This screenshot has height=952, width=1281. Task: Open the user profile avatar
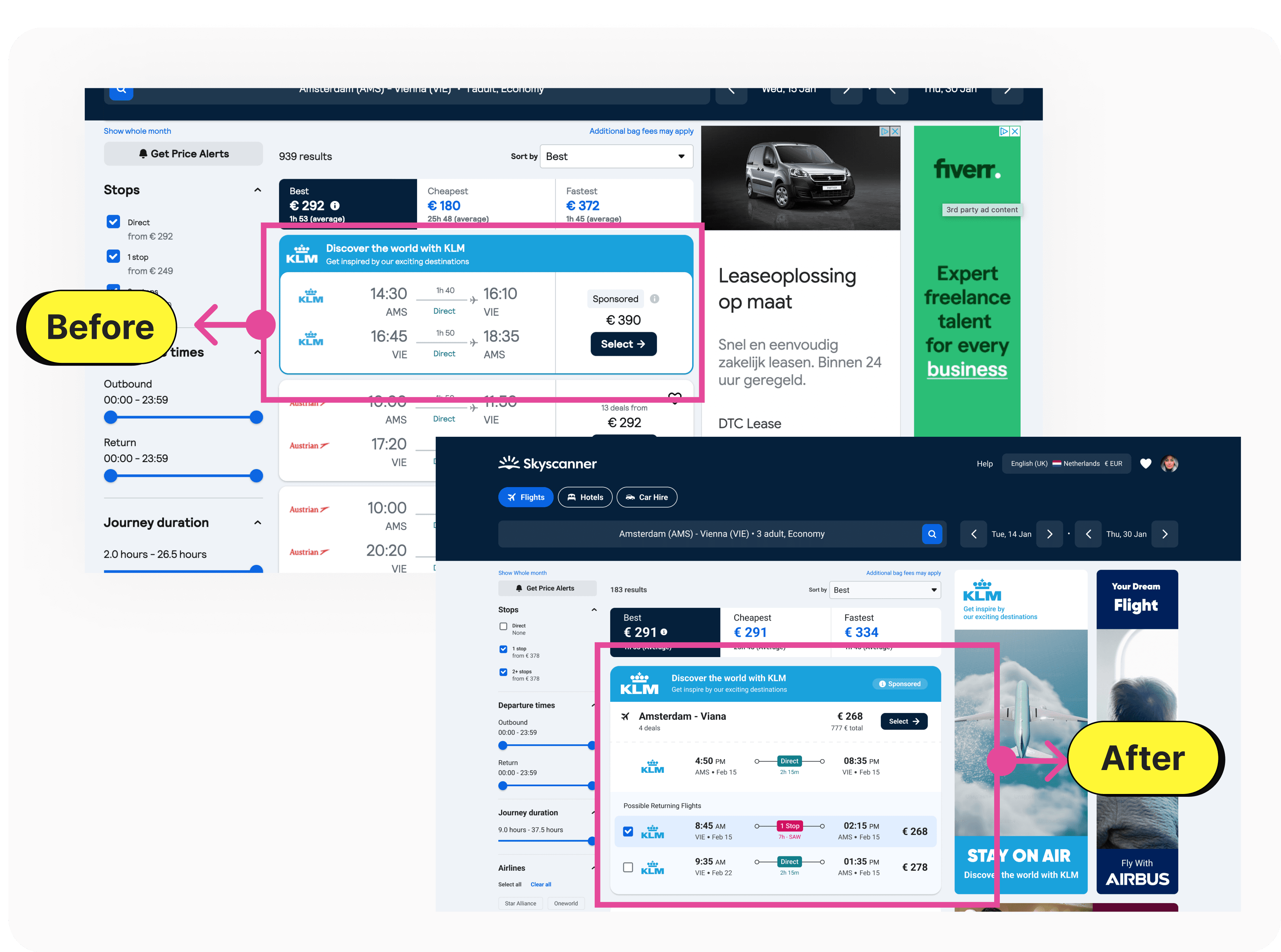click(x=1169, y=463)
